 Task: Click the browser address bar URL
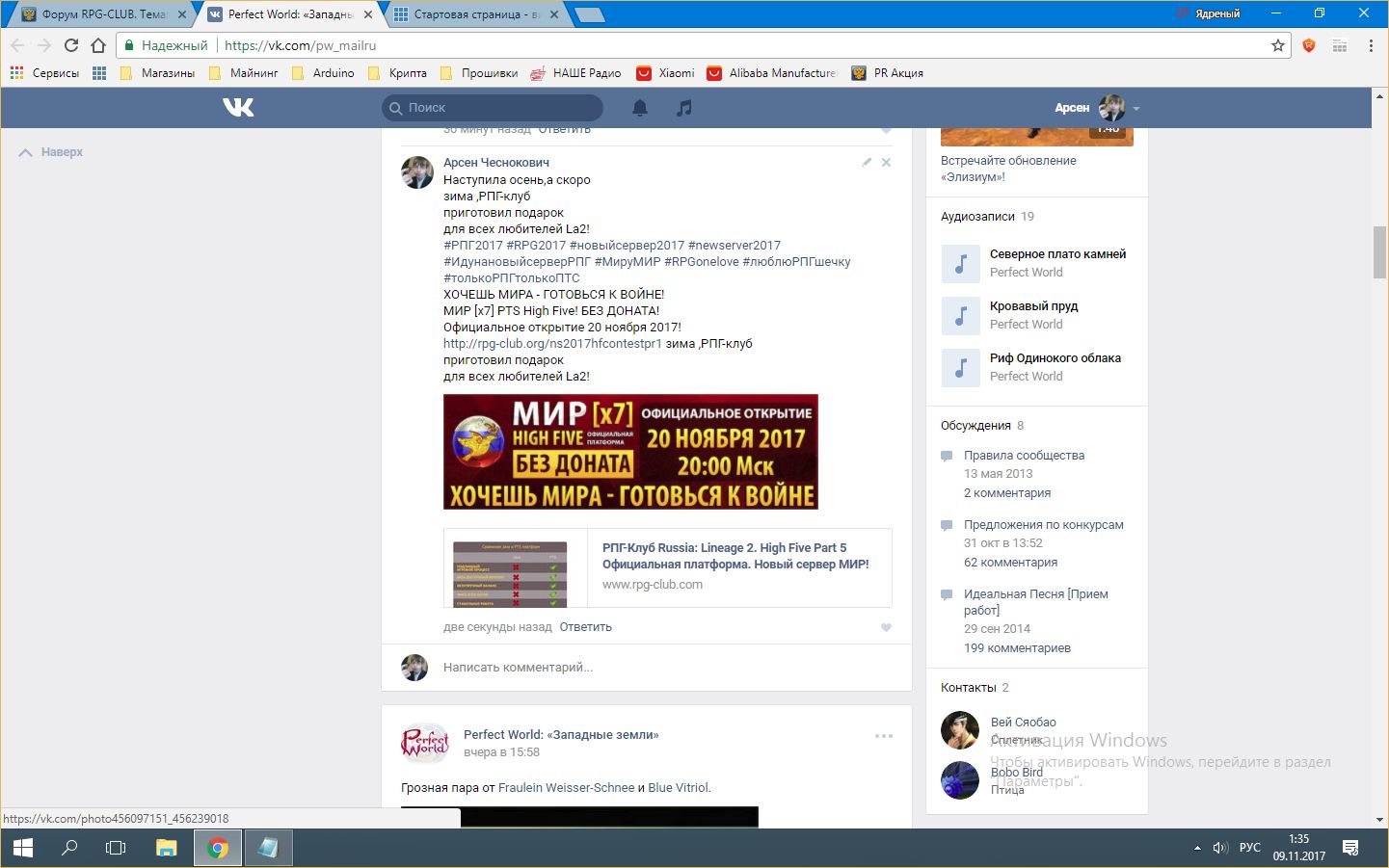point(300,45)
